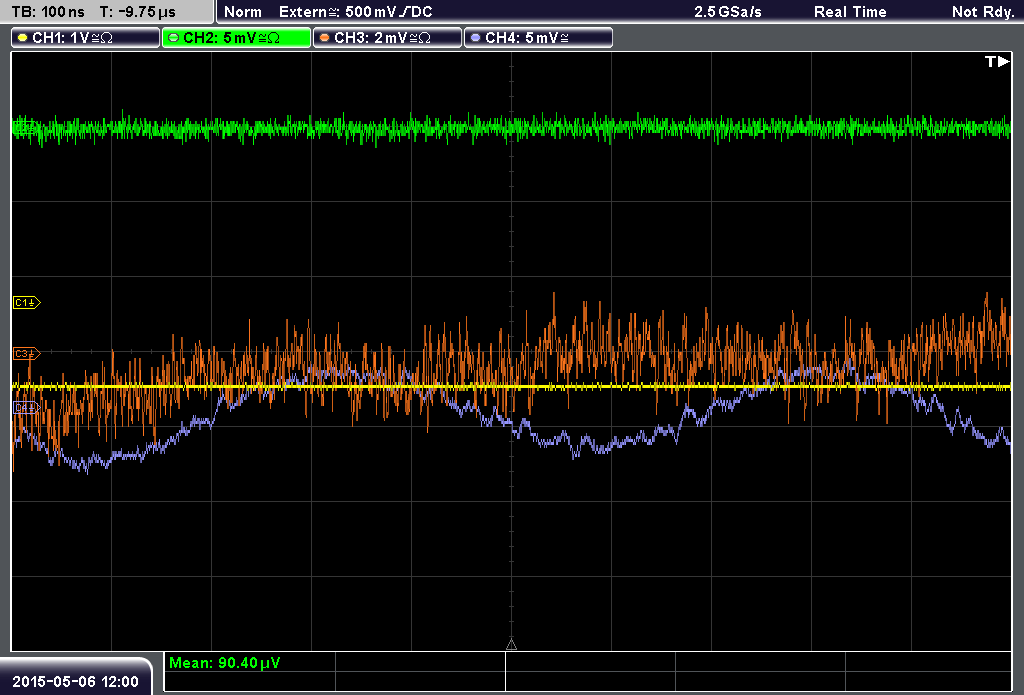Select the CH1 1V channel label
Image resolution: width=1024 pixels, height=695 pixels.
click(86, 38)
